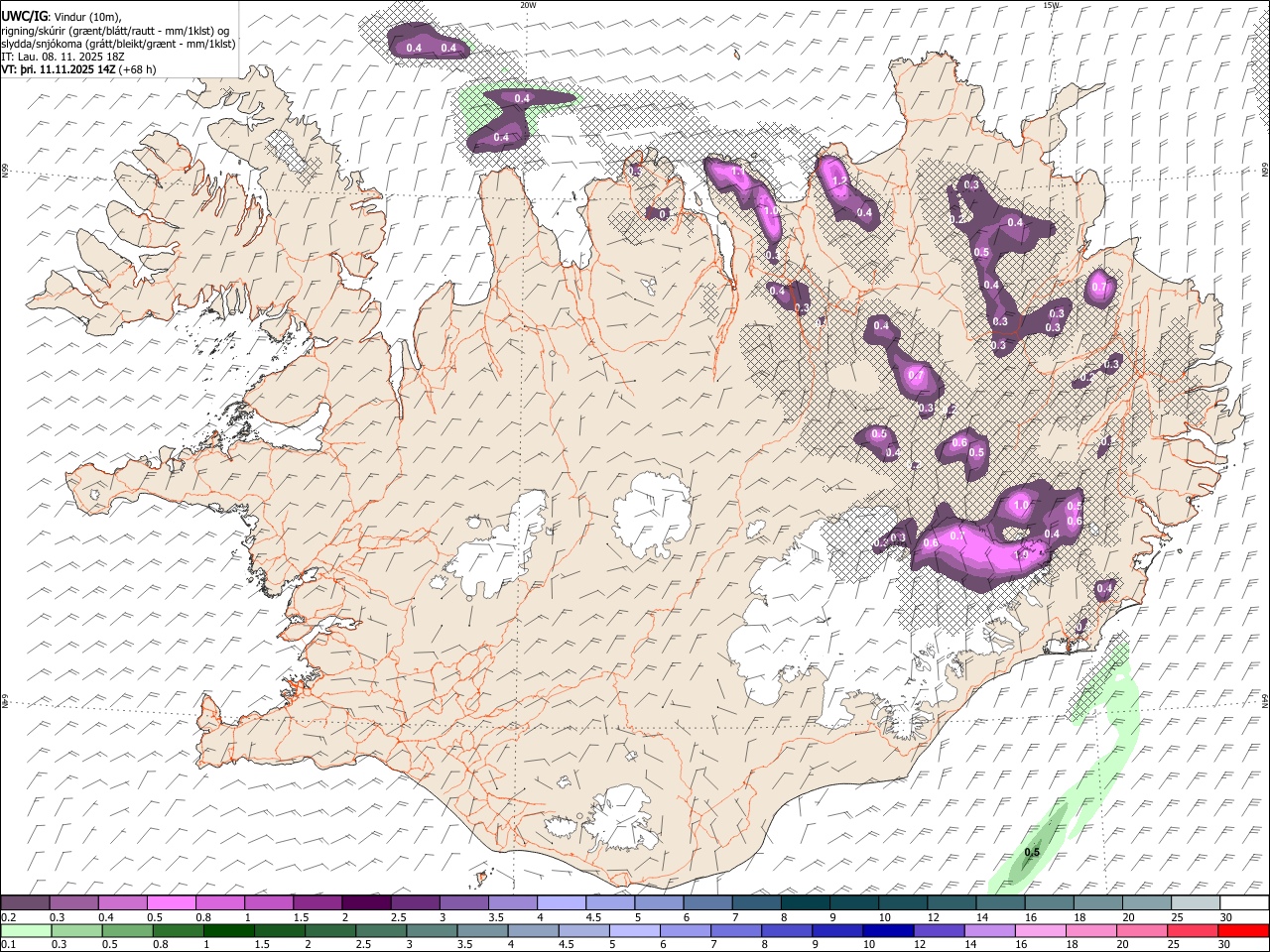This screenshot has width=1270, height=952.
Task: Click the black '0.5' label in green rain area
Action: [1032, 853]
